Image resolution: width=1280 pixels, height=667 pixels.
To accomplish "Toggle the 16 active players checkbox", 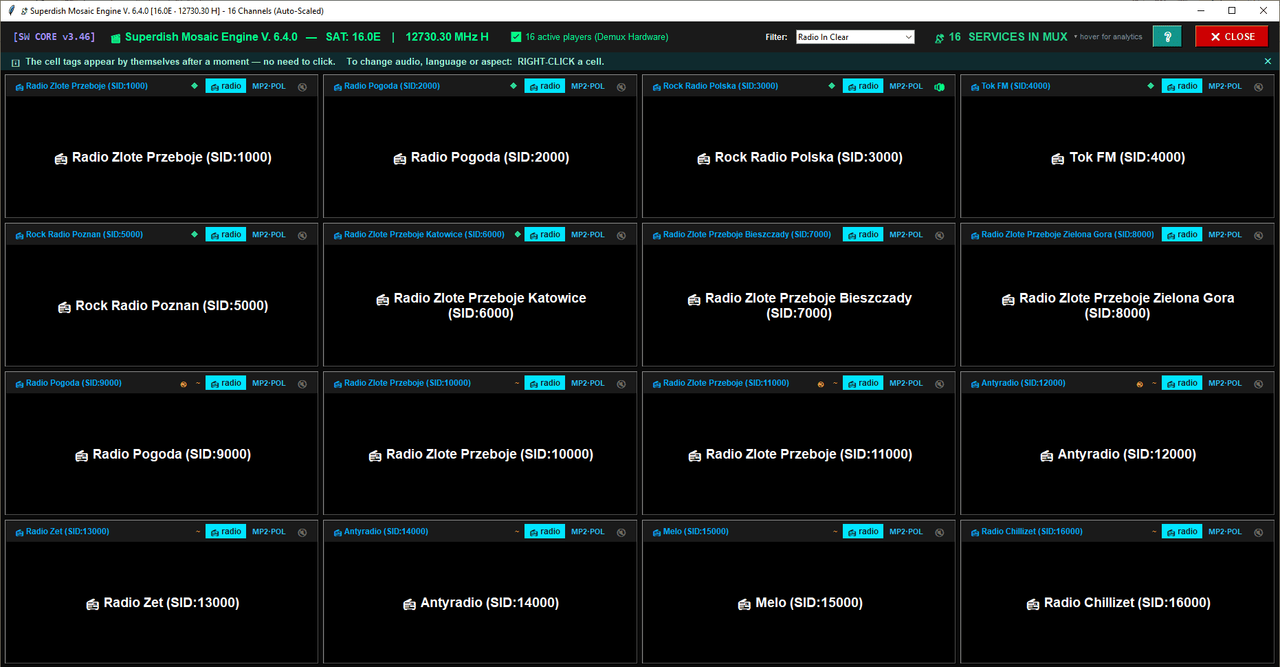I will click(x=516, y=37).
